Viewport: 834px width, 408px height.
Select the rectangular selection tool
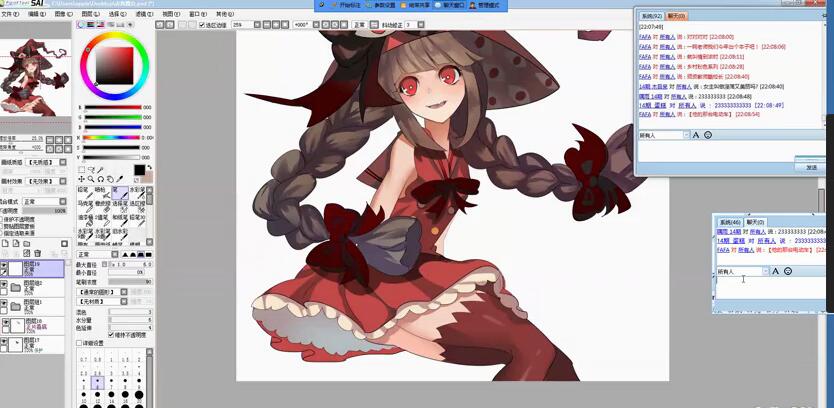[81, 170]
